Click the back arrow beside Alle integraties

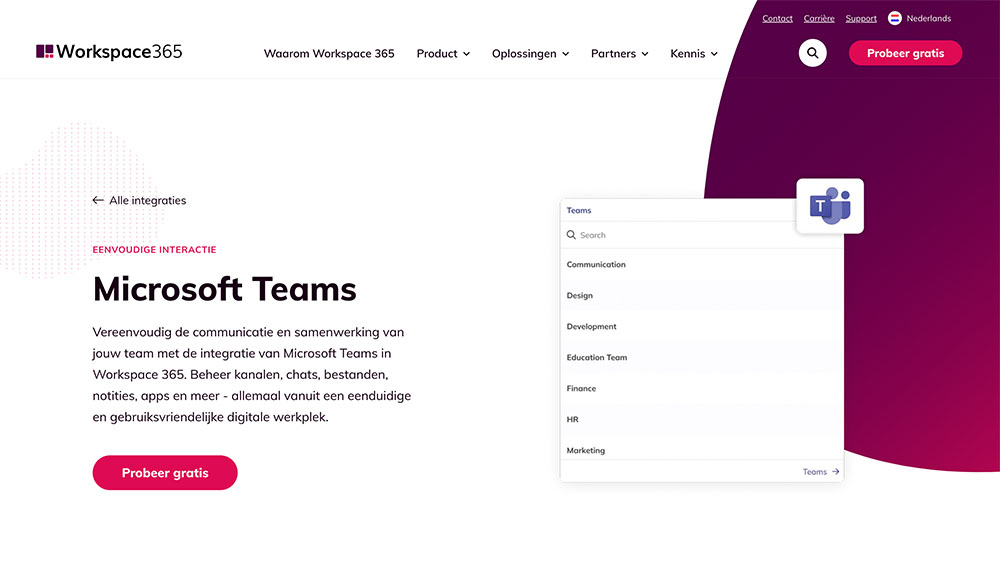(x=98, y=200)
